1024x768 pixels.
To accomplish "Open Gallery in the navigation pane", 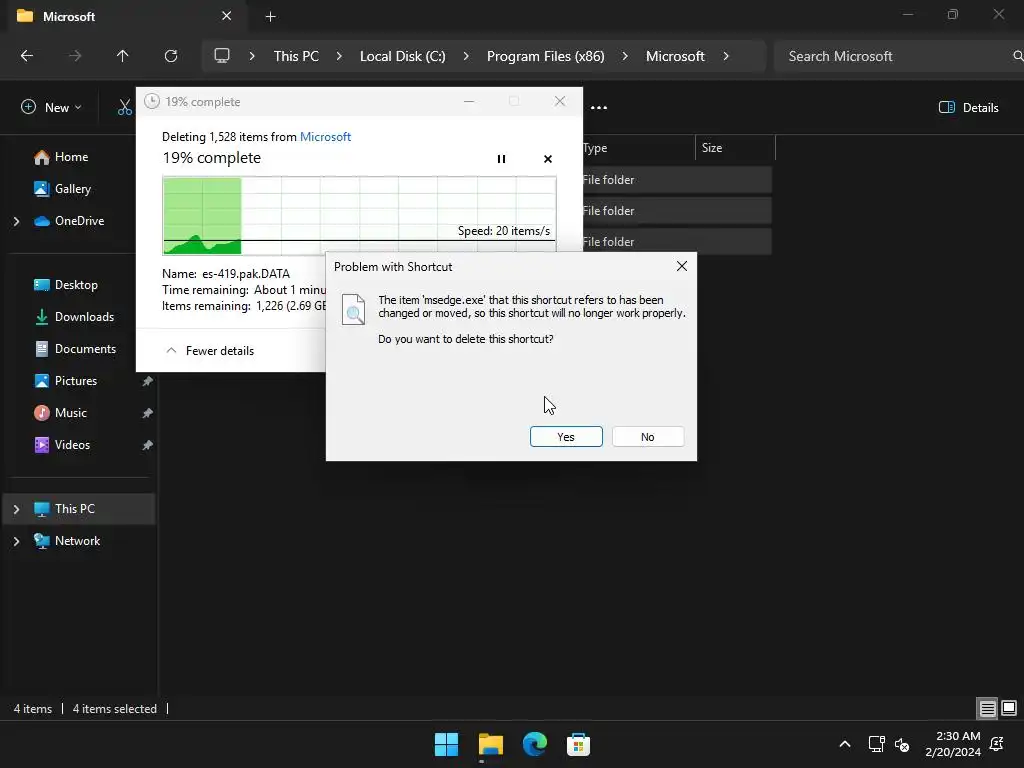I will point(72,189).
